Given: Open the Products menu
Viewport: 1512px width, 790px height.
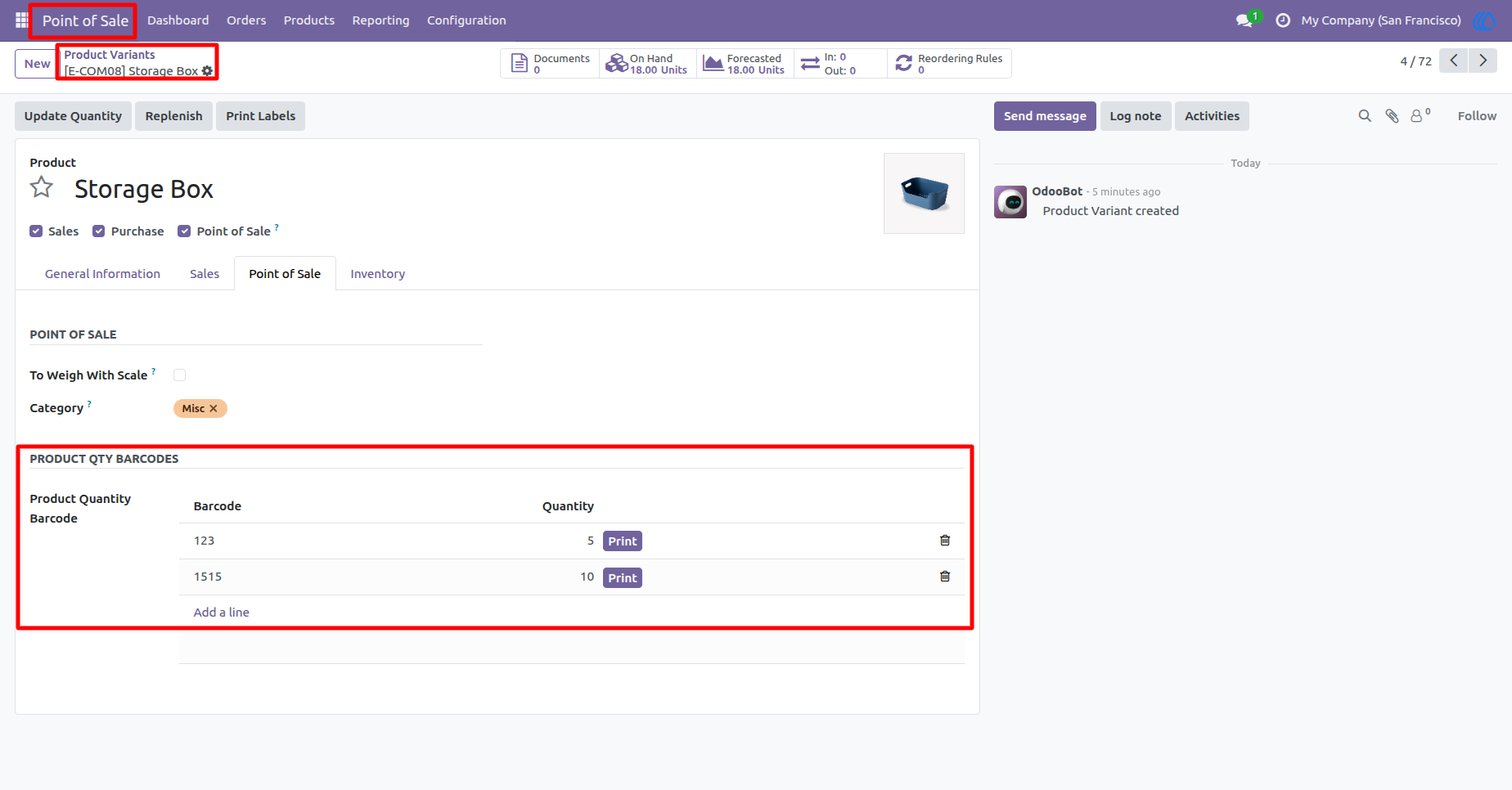Looking at the screenshot, I should pos(309,20).
